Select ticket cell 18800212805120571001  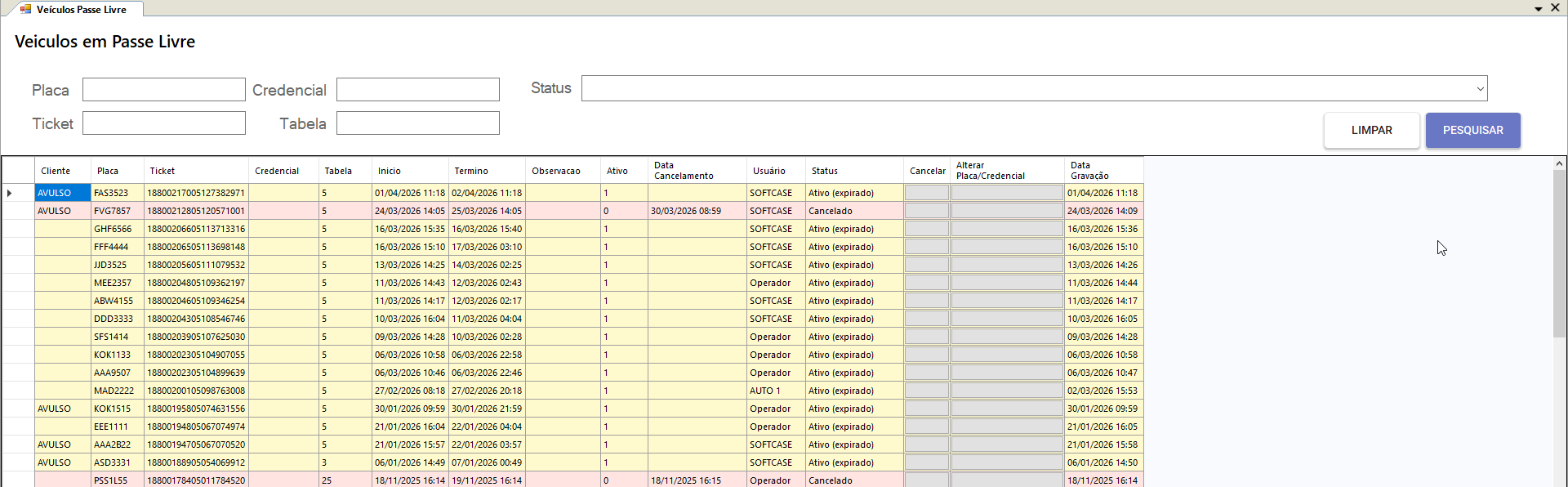pyautogui.click(x=196, y=211)
